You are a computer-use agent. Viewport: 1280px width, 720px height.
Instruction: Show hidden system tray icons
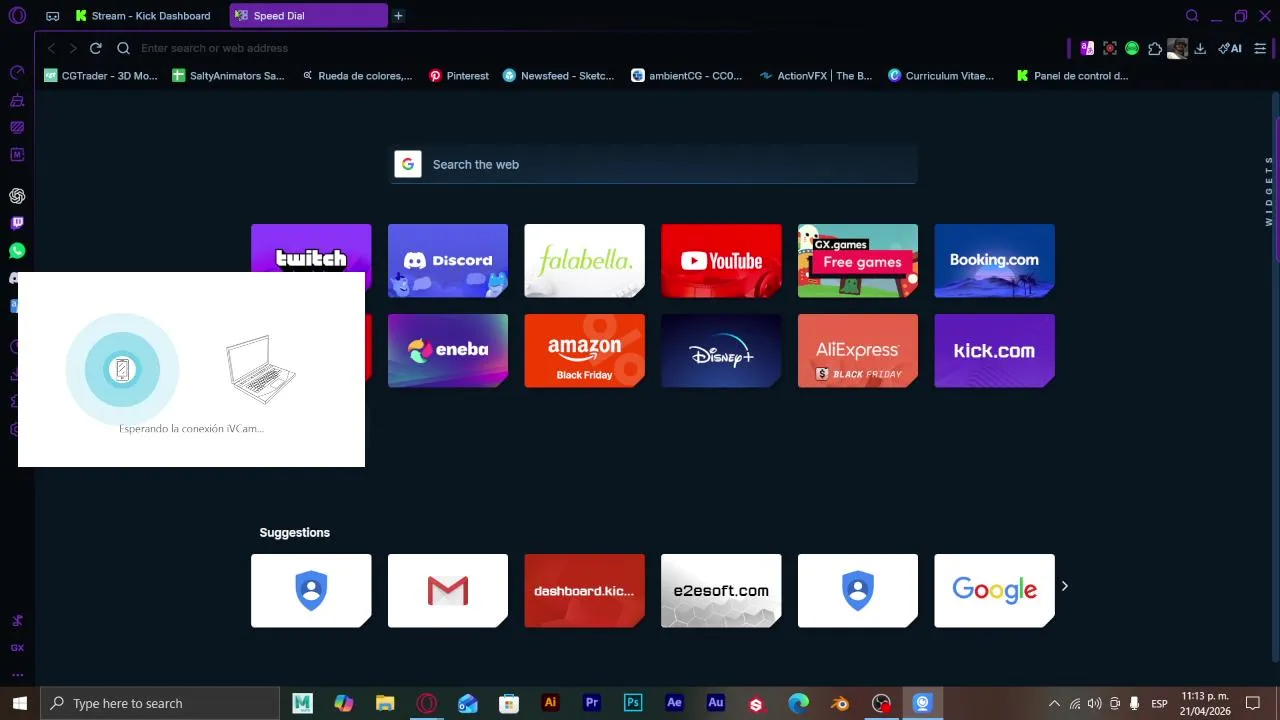pyautogui.click(x=1054, y=703)
